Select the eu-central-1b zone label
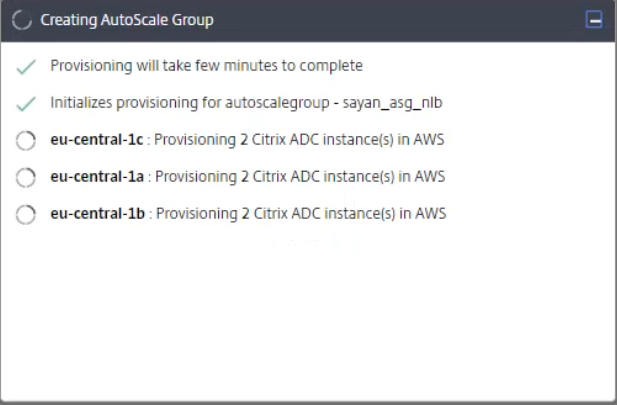Screen dimensions: 617x405 [97, 213]
